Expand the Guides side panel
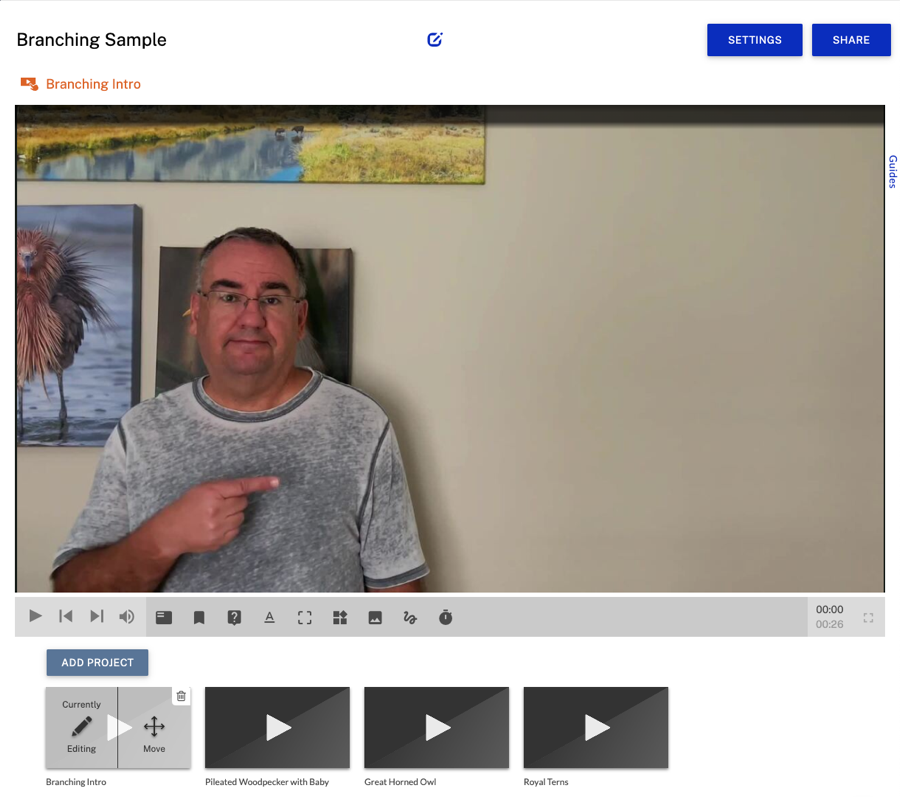 pyautogui.click(x=892, y=171)
